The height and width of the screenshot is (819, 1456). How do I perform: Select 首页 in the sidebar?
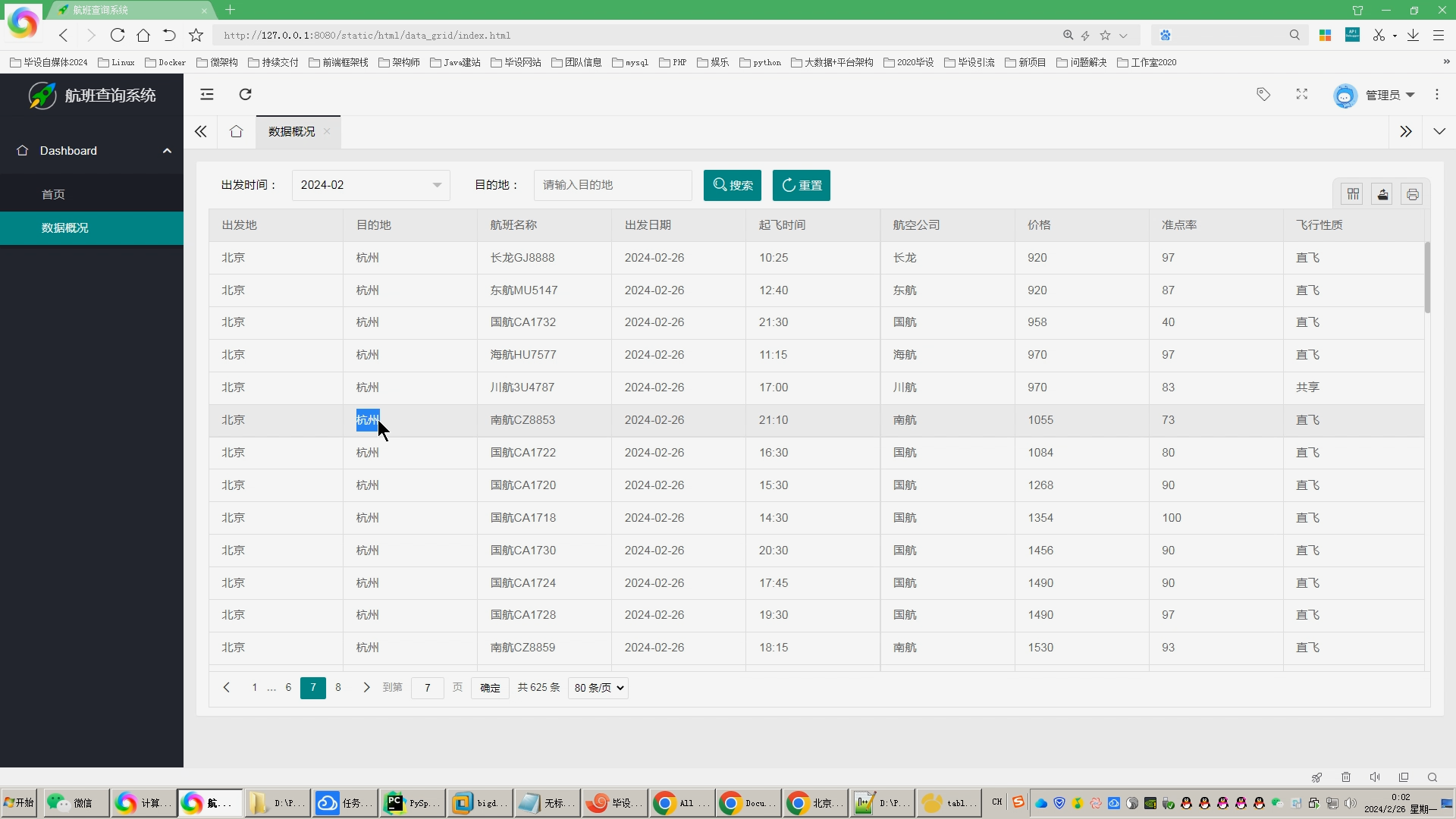click(x=53, y=194)
